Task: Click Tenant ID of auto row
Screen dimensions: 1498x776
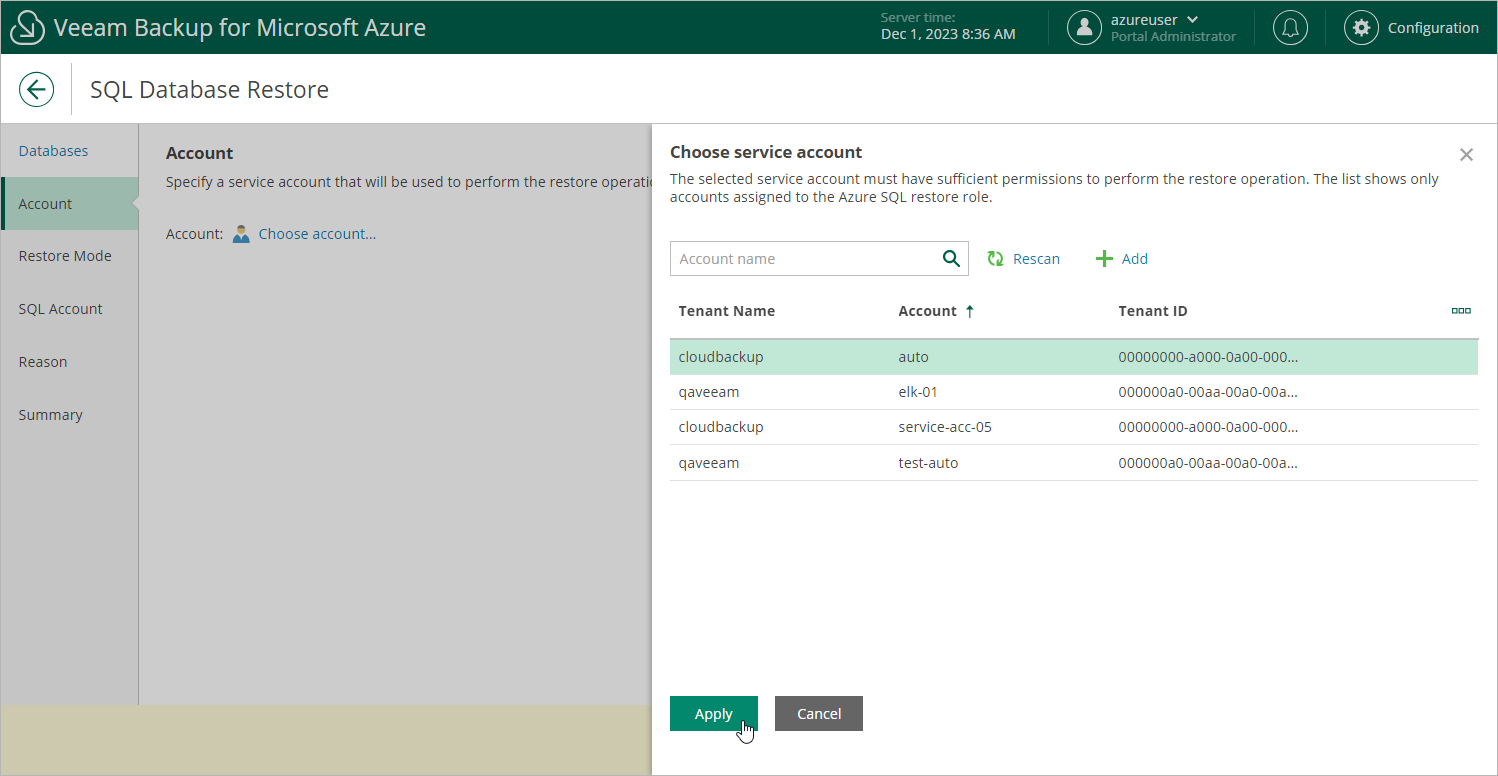Action: [x=1208, y=357]
